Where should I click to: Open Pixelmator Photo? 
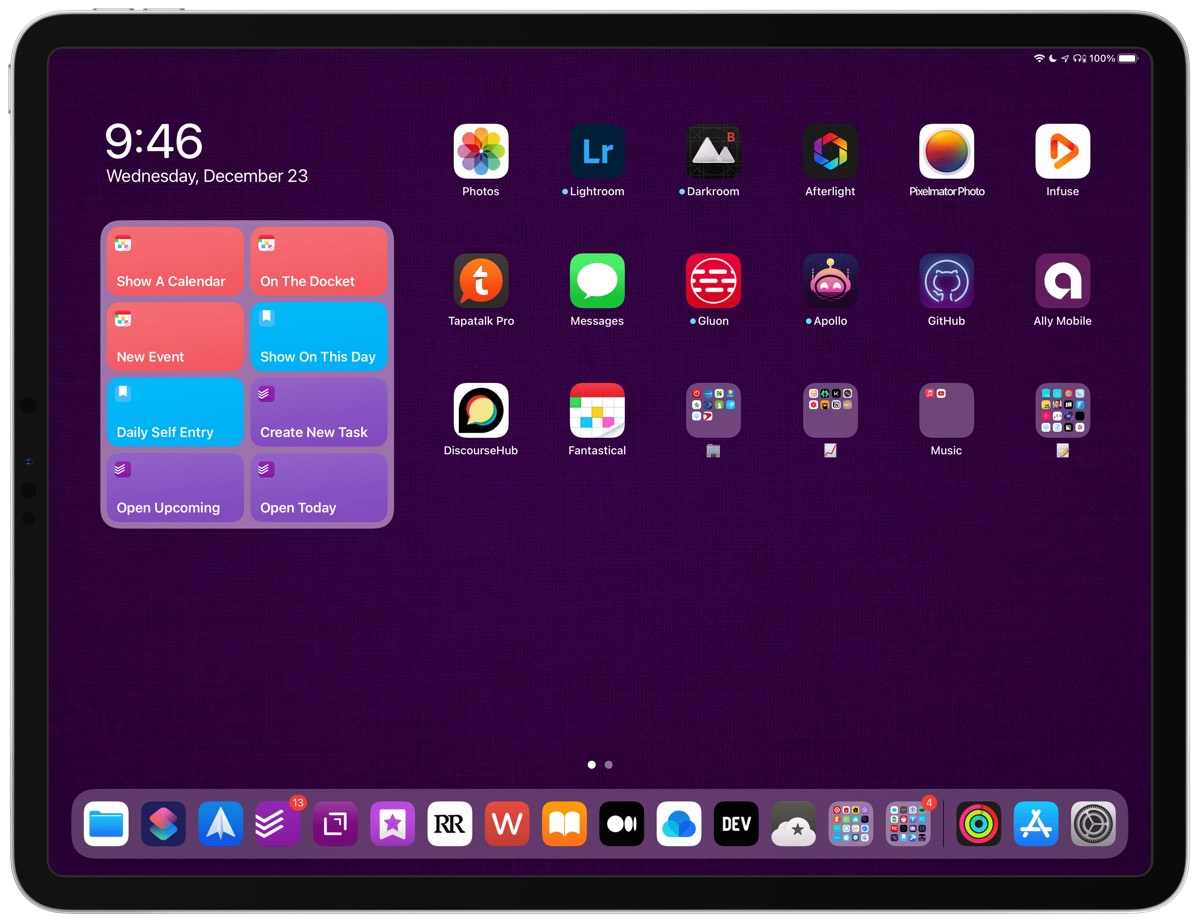point(946,151)
